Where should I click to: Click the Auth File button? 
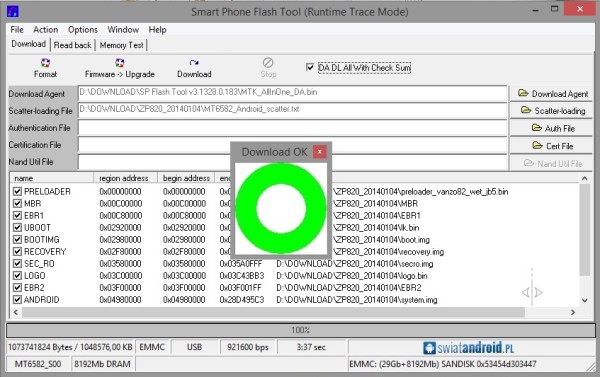pyautogui.click(x=551, y=128)
